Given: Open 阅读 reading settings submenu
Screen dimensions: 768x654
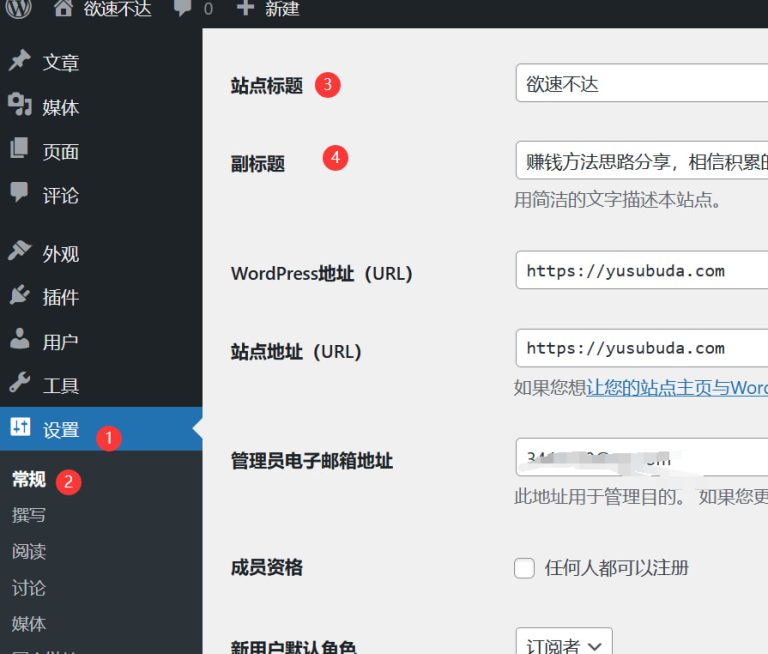Looking at the screenshot, I should pos(29,552).
